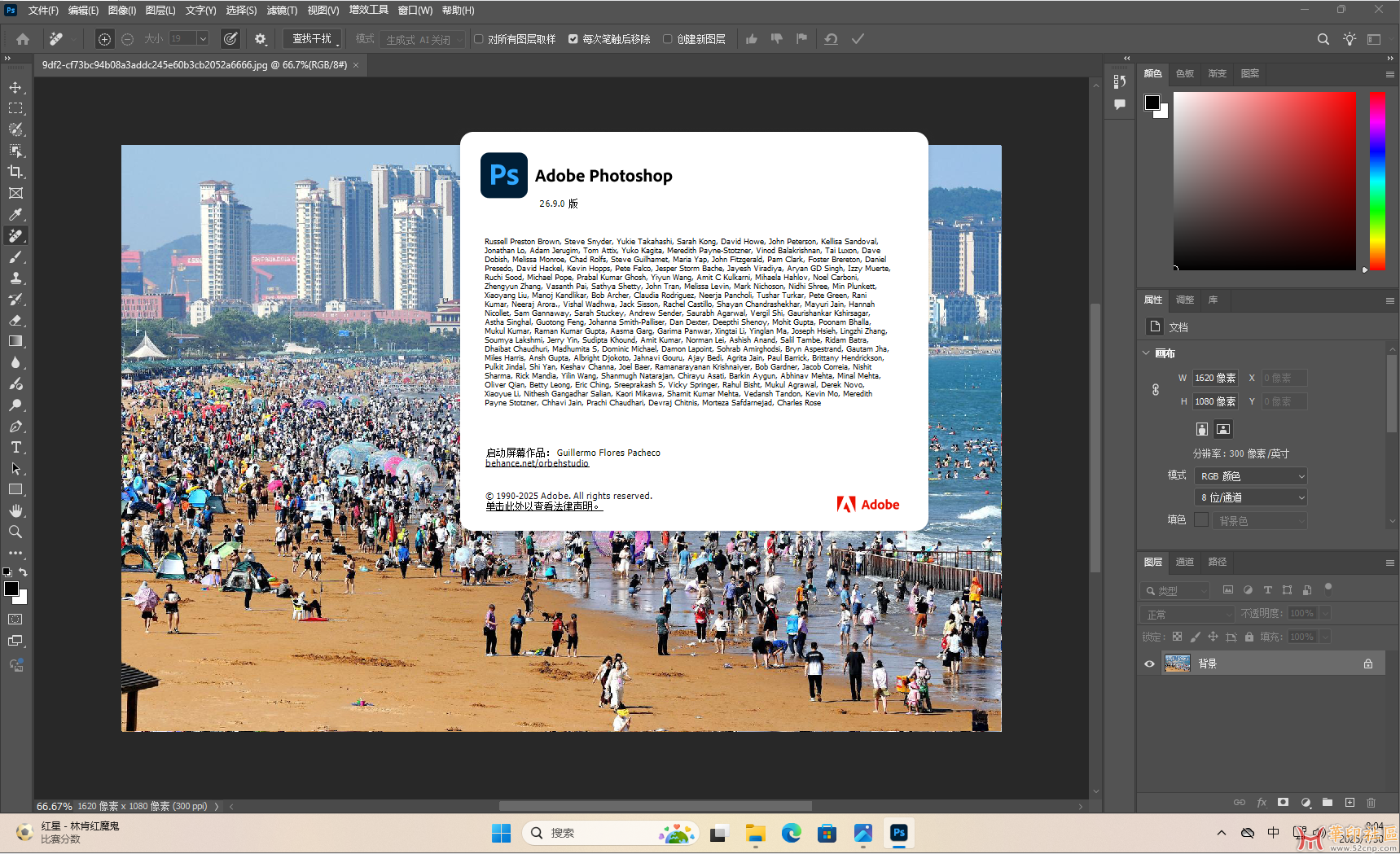The height and width of the screenshot is (854, 1400).
Task: Select the Rectangular Marquee tool
Action: (15, 108)
